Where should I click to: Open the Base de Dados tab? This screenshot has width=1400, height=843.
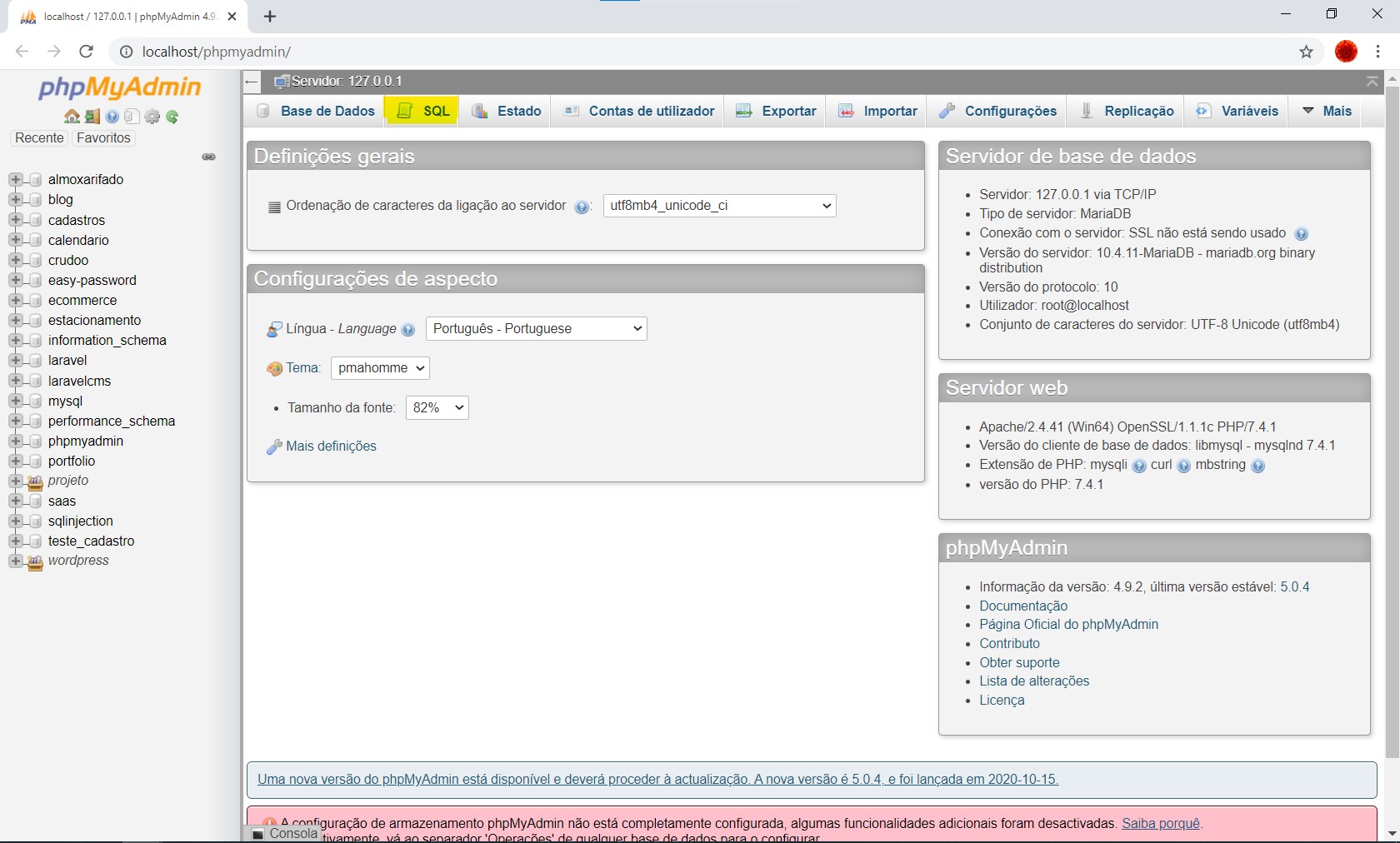click(315, 111)
